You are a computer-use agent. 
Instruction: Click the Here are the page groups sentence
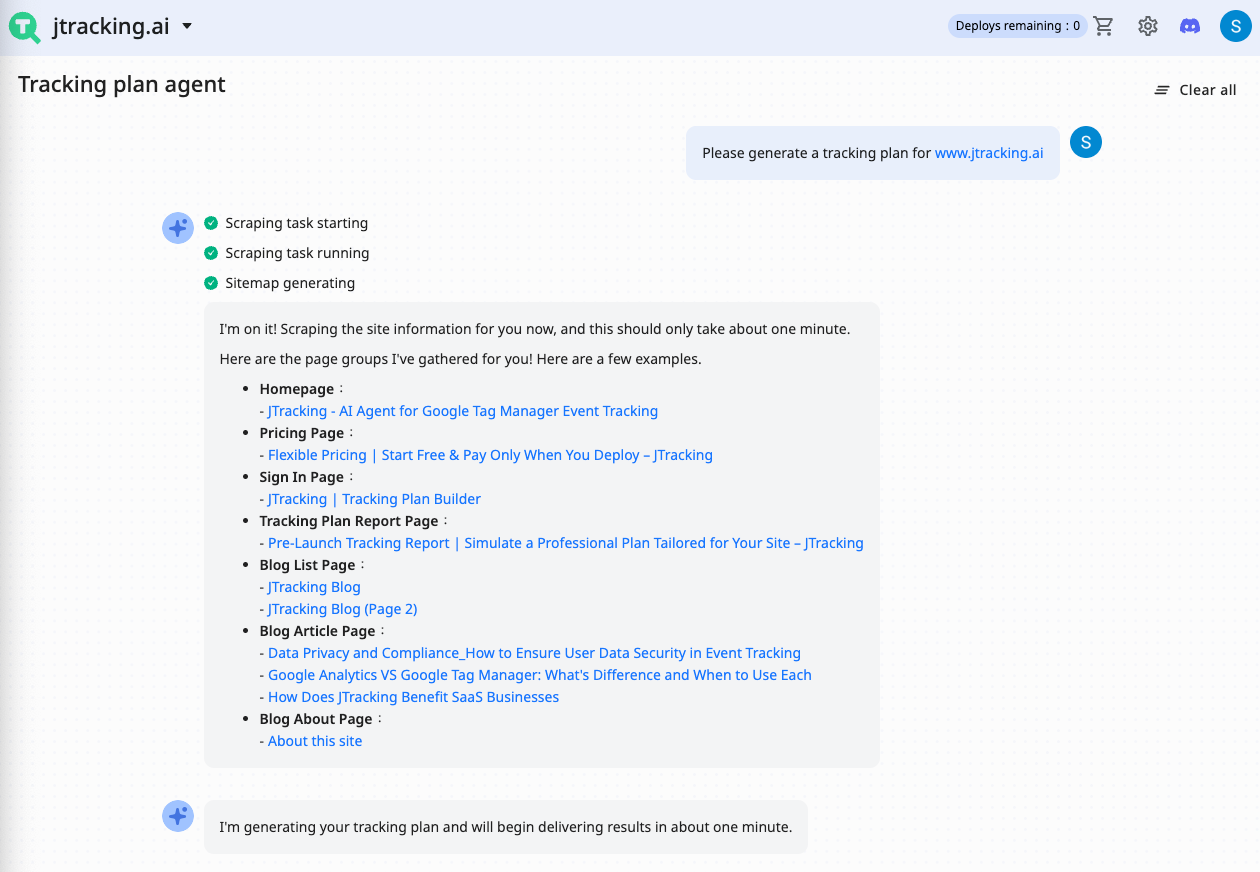pyautogui.click(x=461, y=359)
